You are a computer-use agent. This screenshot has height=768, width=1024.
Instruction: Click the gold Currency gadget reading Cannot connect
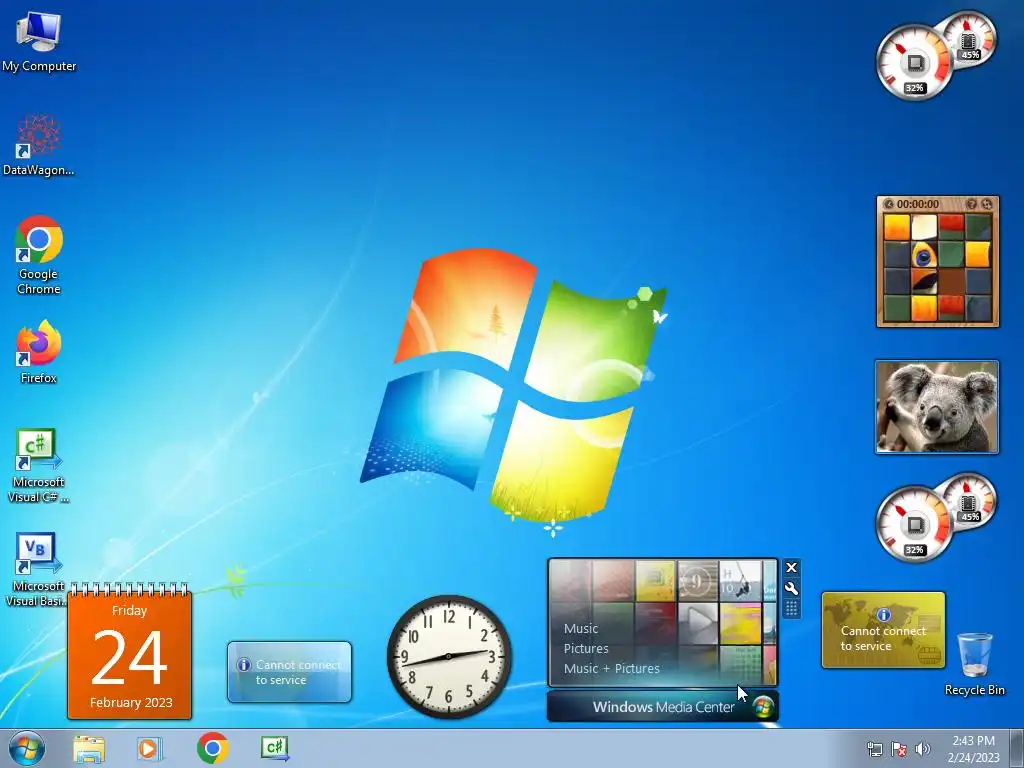pos(883,630)
